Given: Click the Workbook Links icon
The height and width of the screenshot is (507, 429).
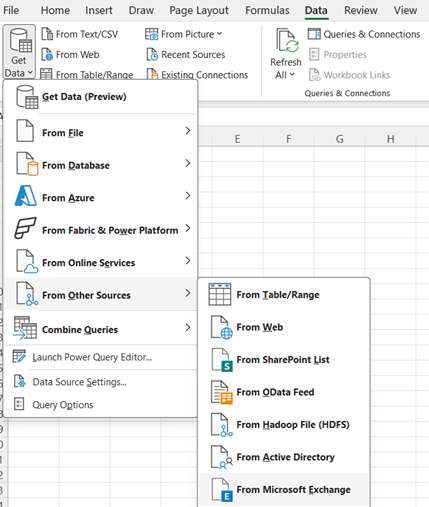Looking at the screenshot, I should [314, 75].
